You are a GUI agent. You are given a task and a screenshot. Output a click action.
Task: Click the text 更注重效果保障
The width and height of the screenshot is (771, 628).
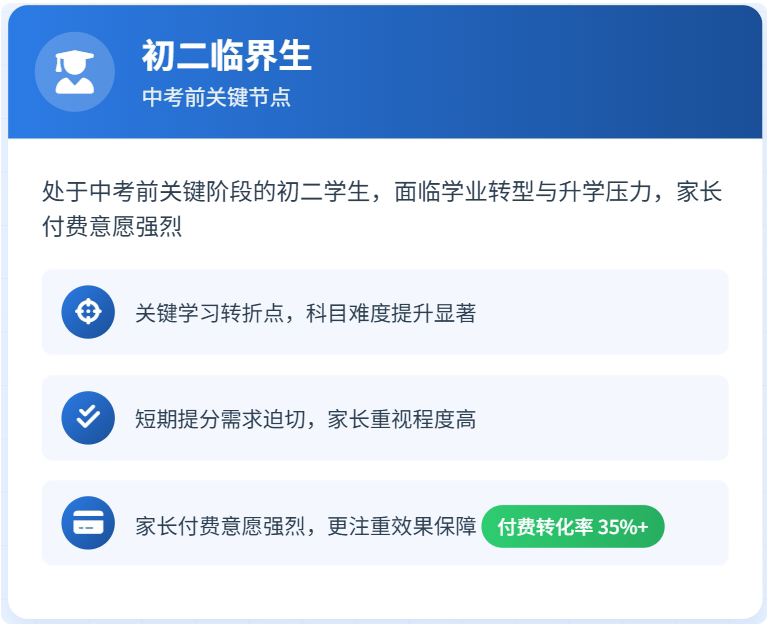(x=402, y=526)
